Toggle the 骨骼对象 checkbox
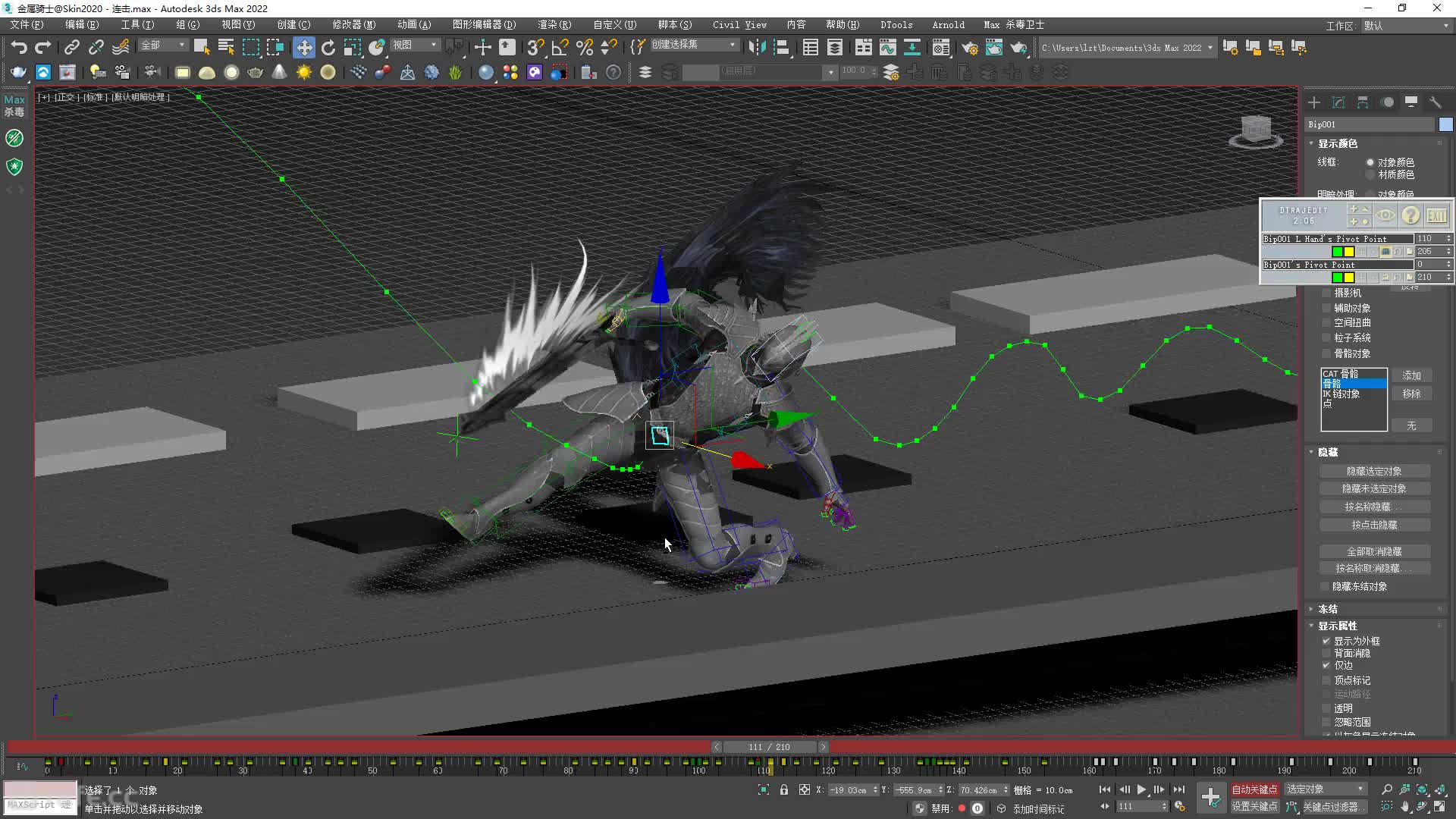Viewport: 1456px width, 819px height. click(1326, 353)
